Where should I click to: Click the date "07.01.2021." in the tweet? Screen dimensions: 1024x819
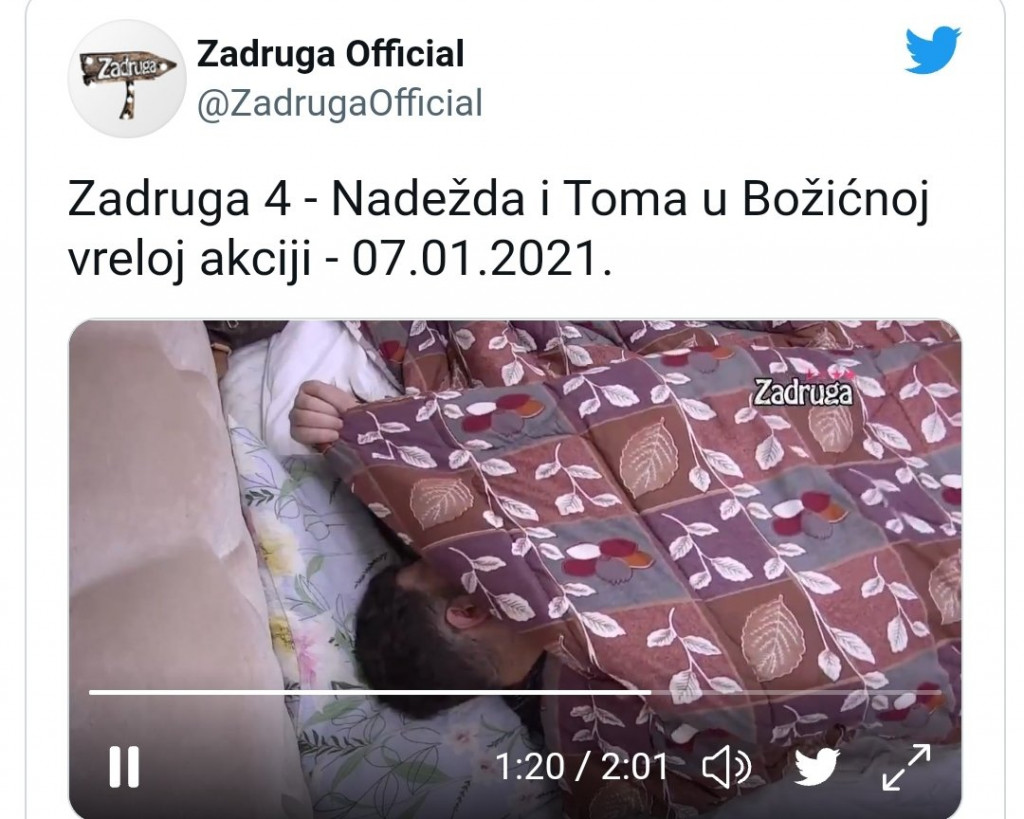[483, 259]
